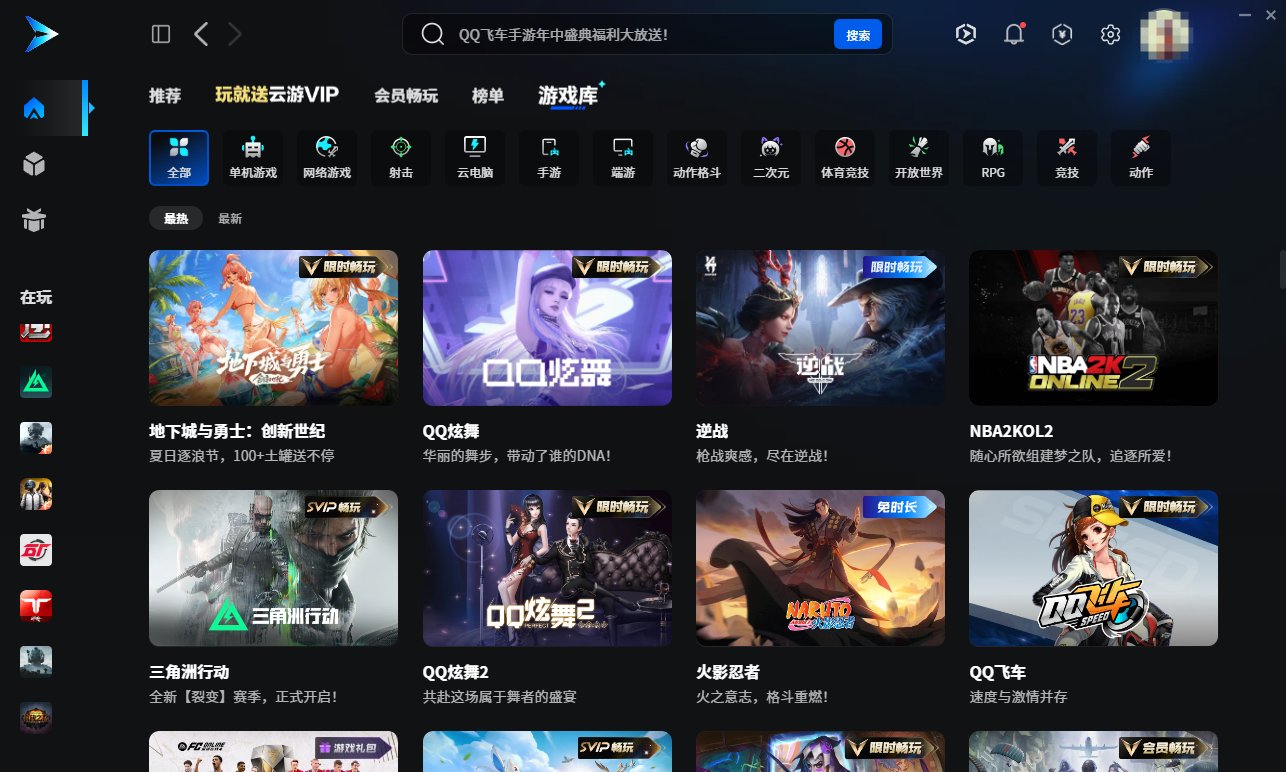Select the 全部 category filter
1286x772 pixels.
[x=179, y=158]
